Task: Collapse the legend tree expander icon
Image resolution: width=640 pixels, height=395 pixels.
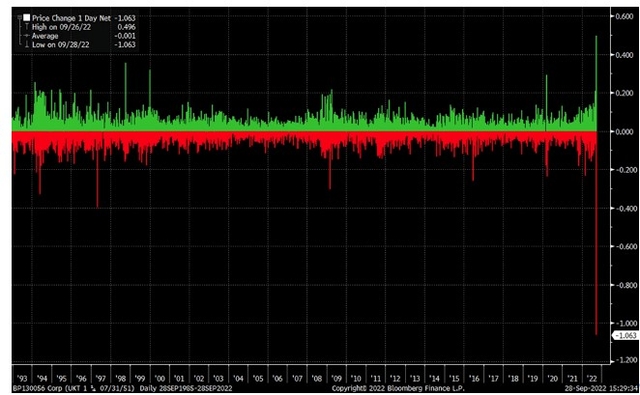Action: [x=19, y=18]
